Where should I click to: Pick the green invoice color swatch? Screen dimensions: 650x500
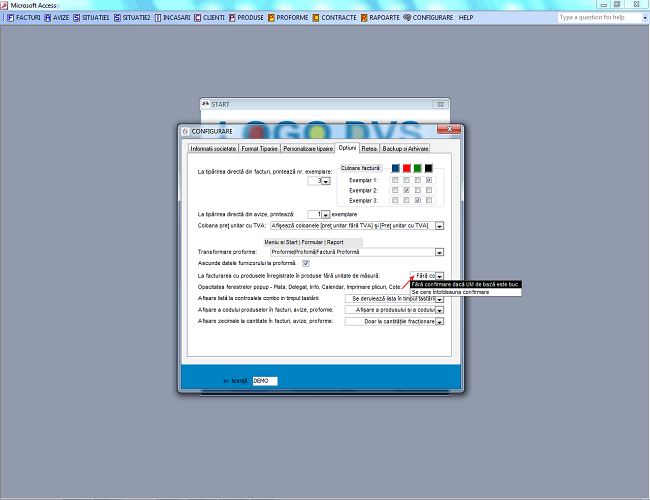click(417, 168)
